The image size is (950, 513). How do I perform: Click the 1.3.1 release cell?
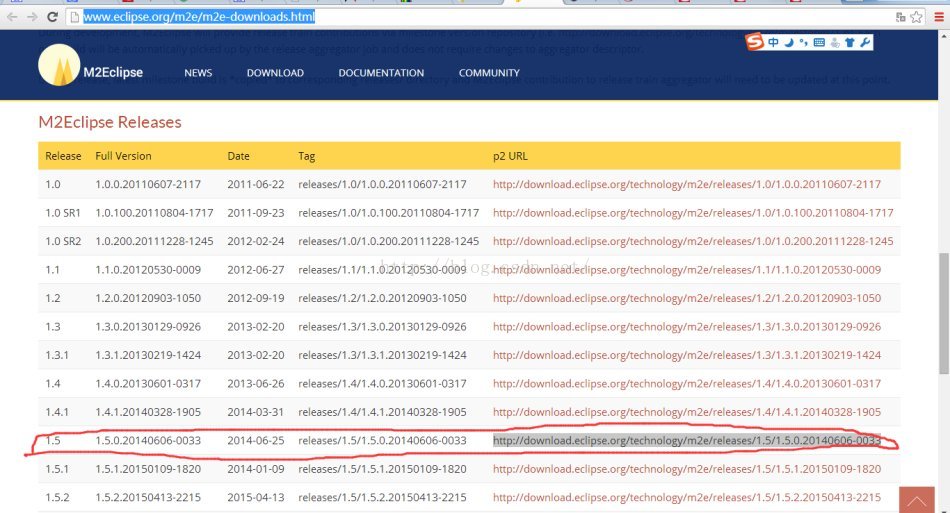(x=56, y=355)
